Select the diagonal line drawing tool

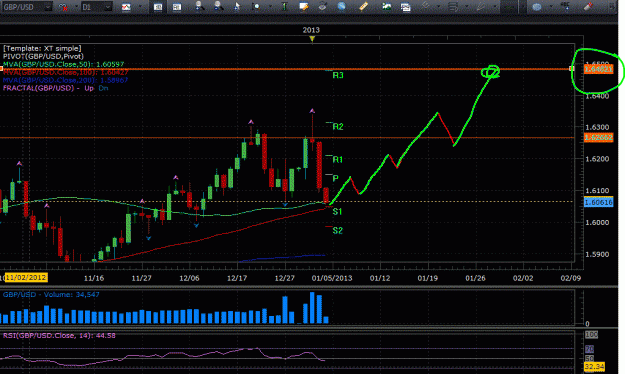coord(425,6)
